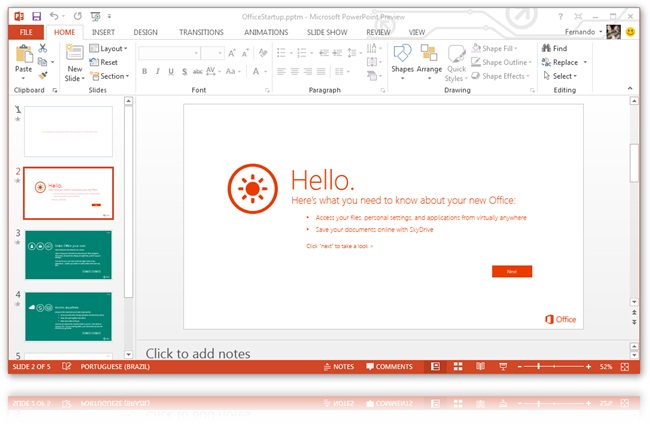Toggle Italic formatting
Viewport: 650px width, 424px height.
[158, 71]
